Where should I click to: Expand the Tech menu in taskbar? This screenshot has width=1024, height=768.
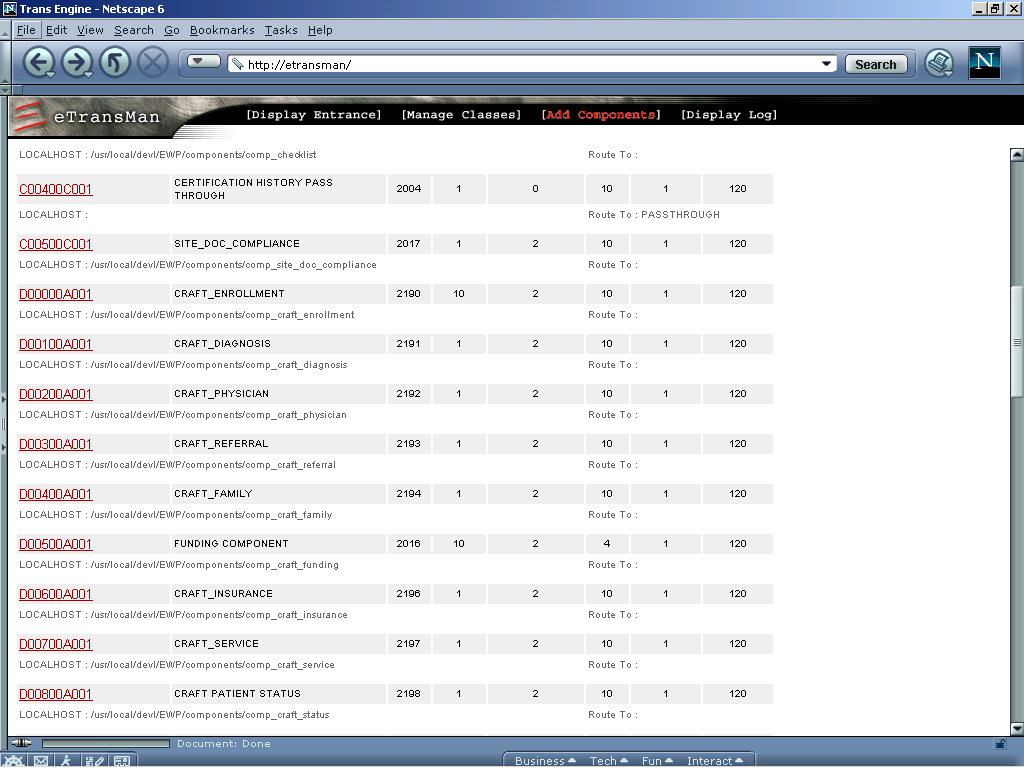pyautogui.click(x=608, y=761)
